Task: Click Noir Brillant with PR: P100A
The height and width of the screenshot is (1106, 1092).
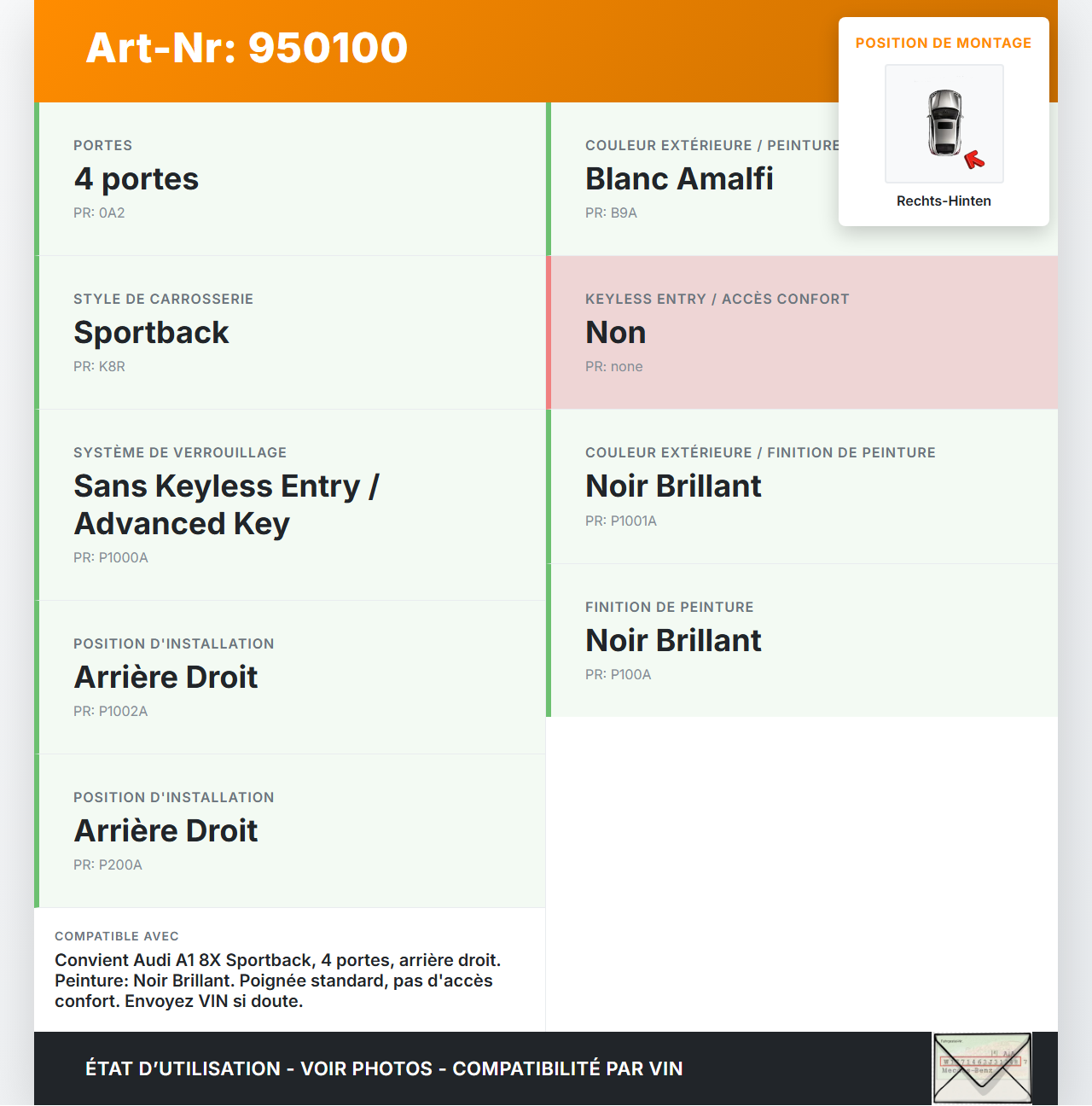Action: [673, 641]
